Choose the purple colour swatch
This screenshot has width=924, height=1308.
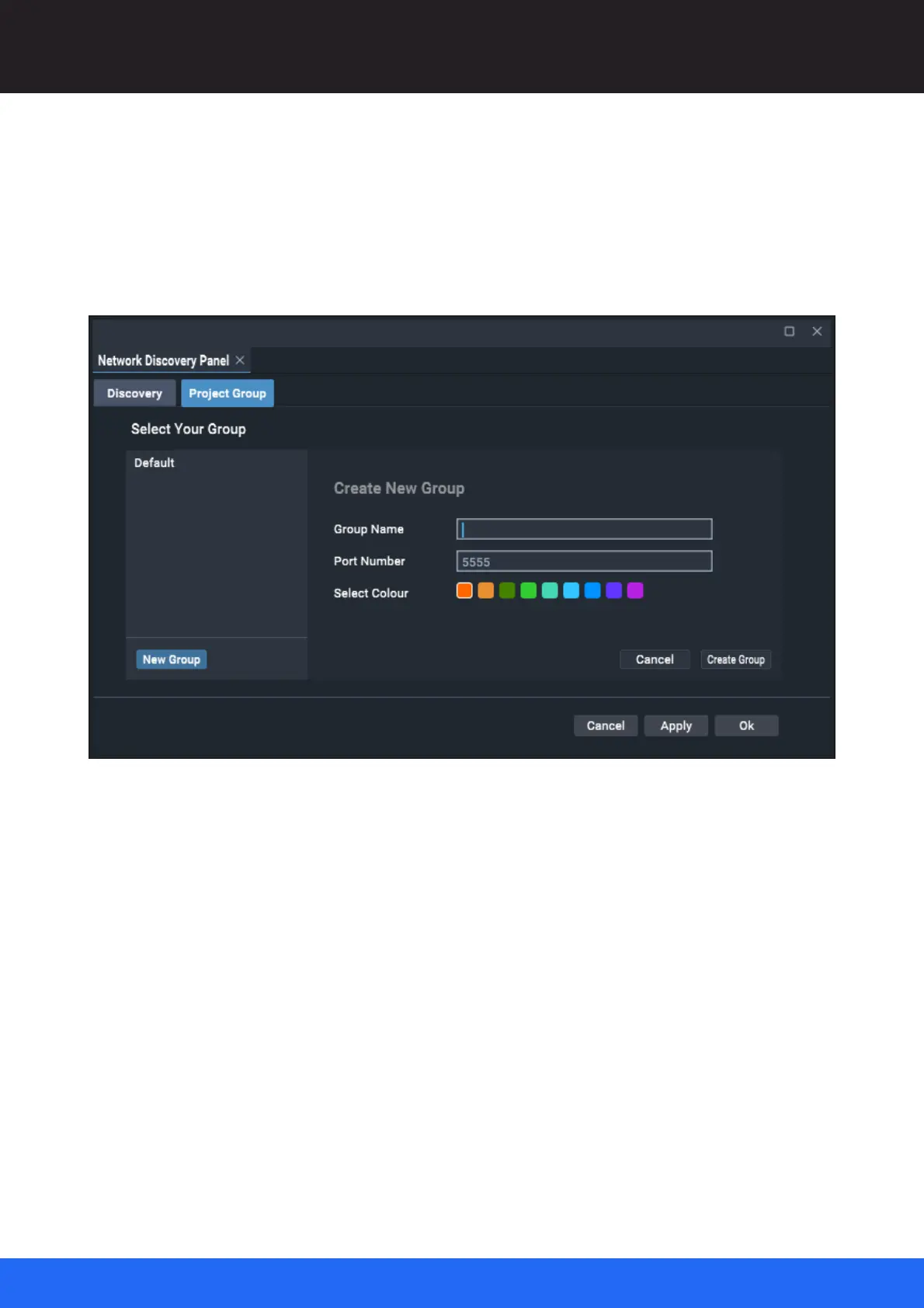click(614, 590)
